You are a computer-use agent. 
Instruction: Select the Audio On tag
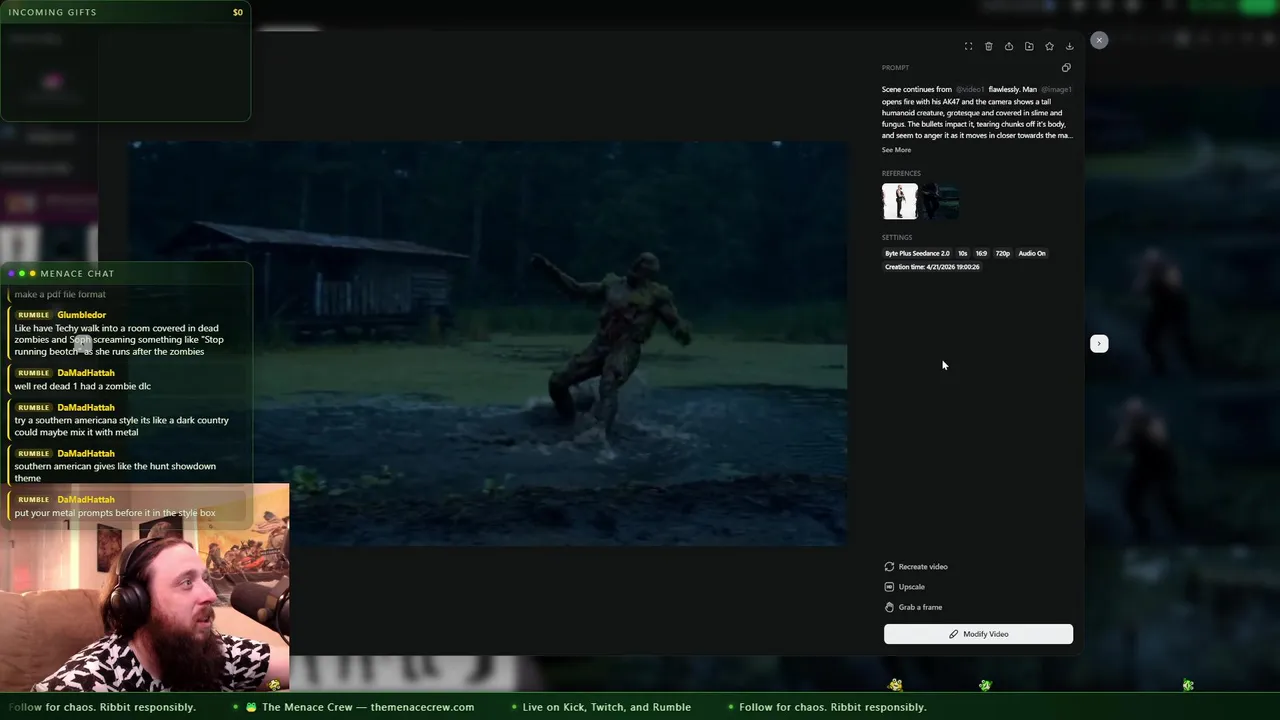[1032, 253]
